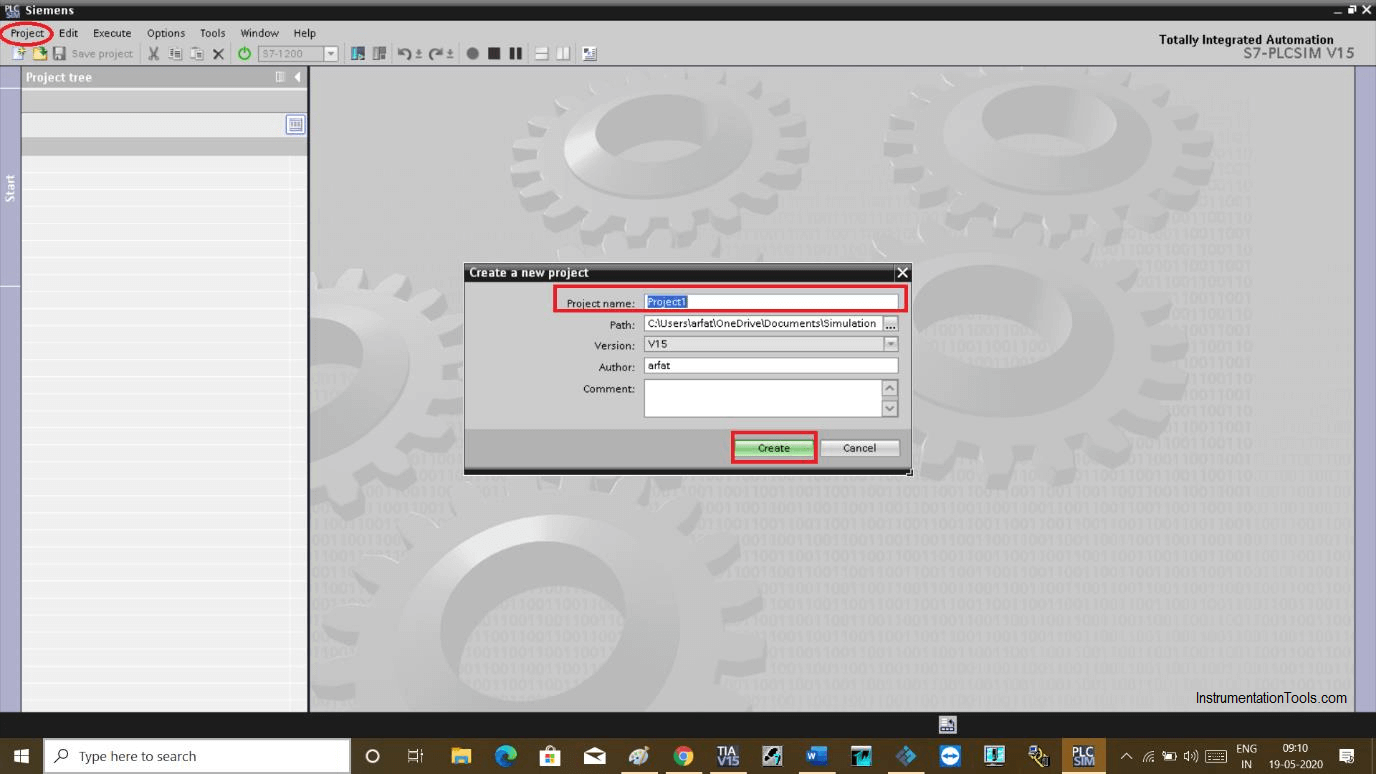Viewport: 1376px width, 774px height.
Task: Toggle the green Power on icon
Action: point(244,54)
